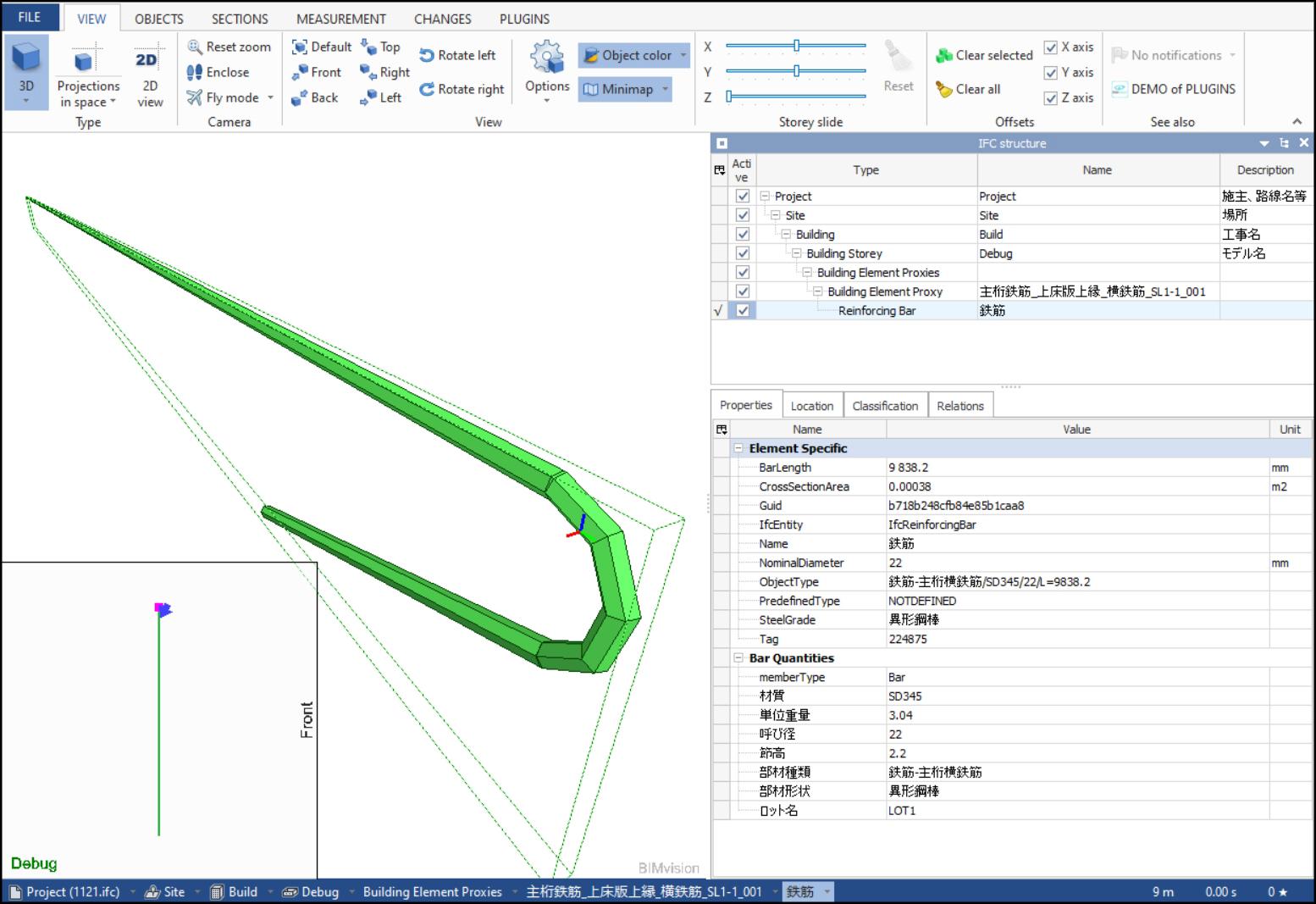Open the Minimap dropdown arrow
This screenshot has height=904, width=1316.
(666, 90)
